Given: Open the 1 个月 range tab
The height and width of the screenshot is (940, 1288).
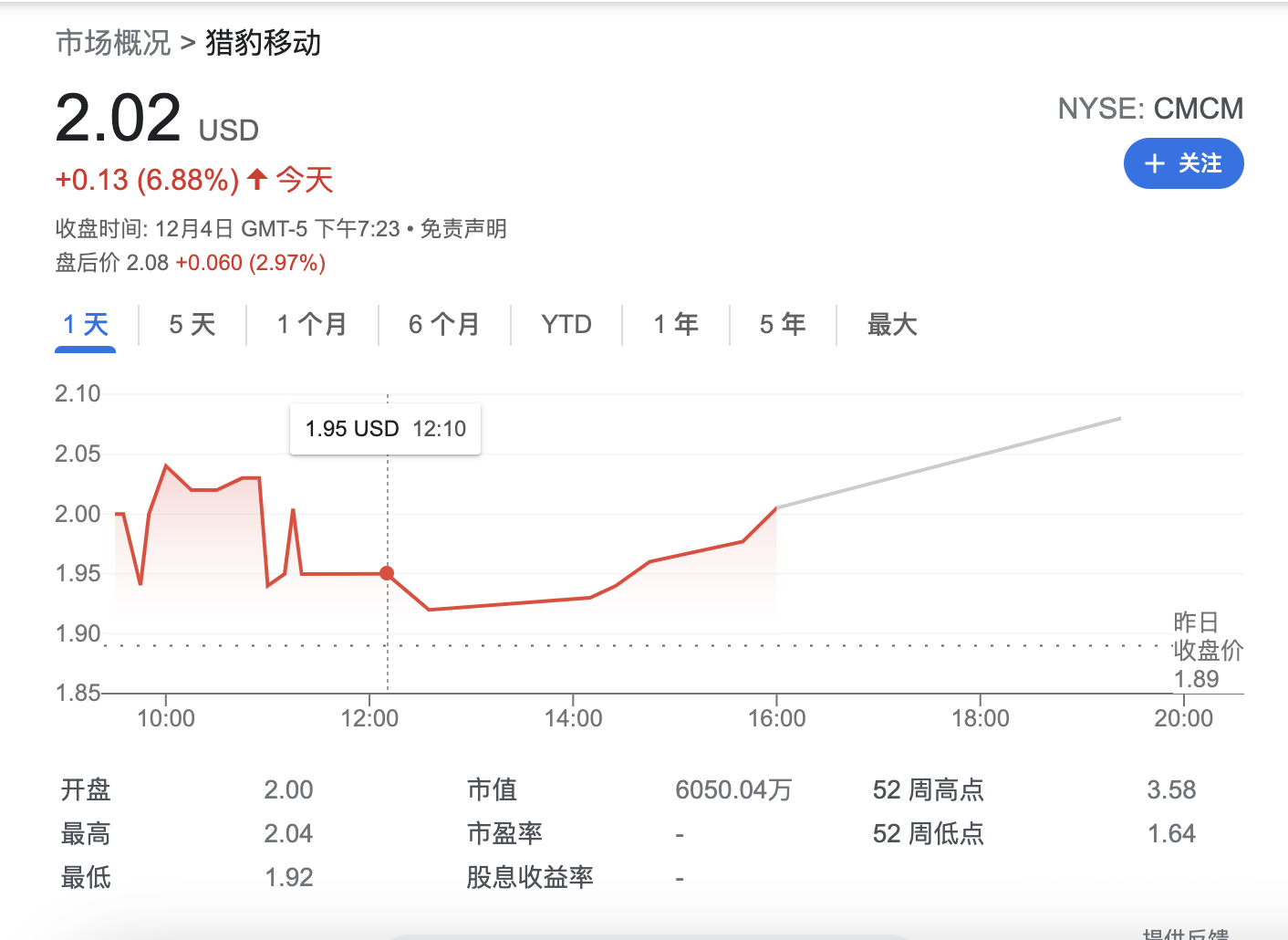Looking at the screenshot, I should (x=312, y=325).
